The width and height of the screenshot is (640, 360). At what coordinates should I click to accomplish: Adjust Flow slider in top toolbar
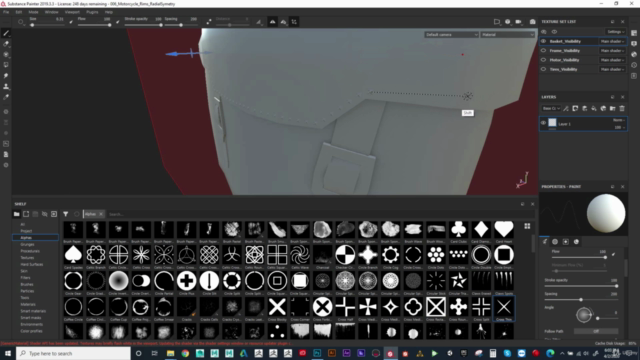[94, 25]
